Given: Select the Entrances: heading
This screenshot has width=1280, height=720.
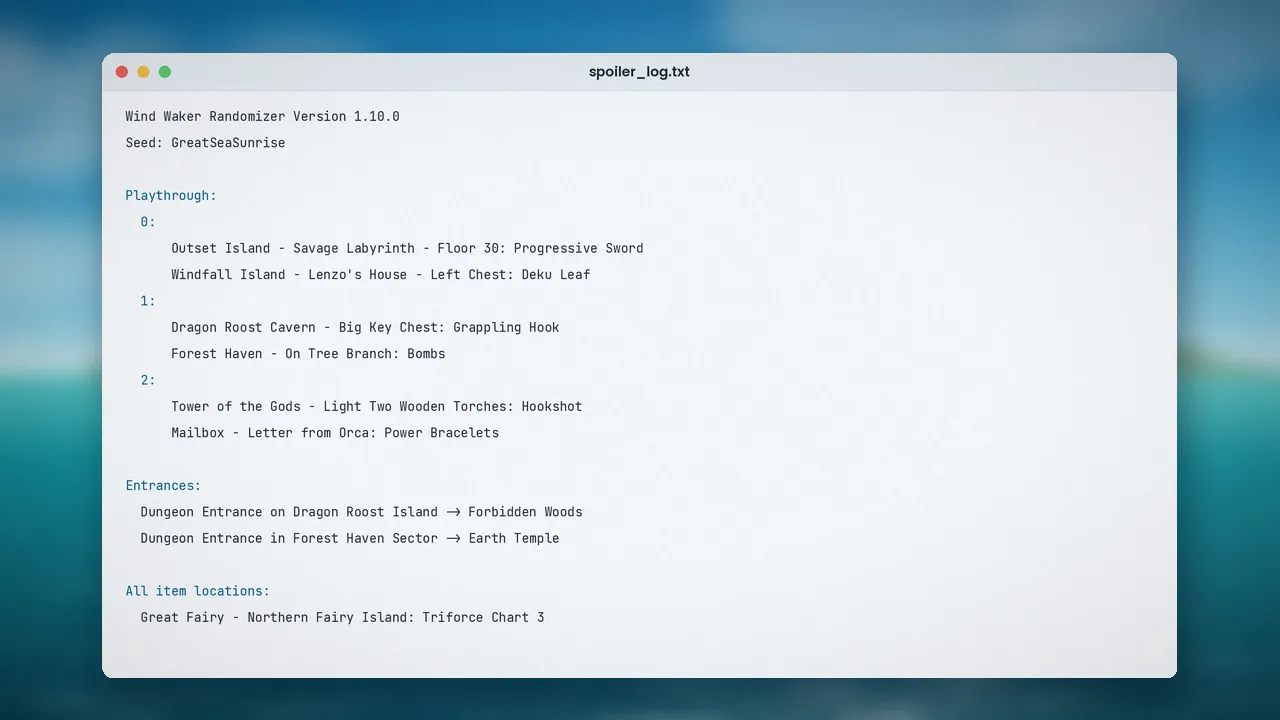Looking at the screenshot, I should (163, 486).
